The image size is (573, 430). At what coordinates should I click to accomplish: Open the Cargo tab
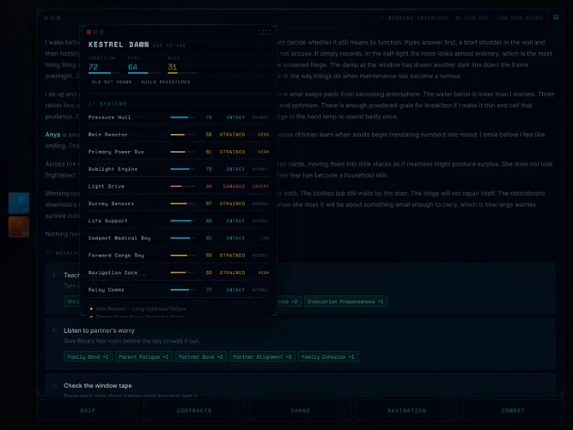pos(300,411)
